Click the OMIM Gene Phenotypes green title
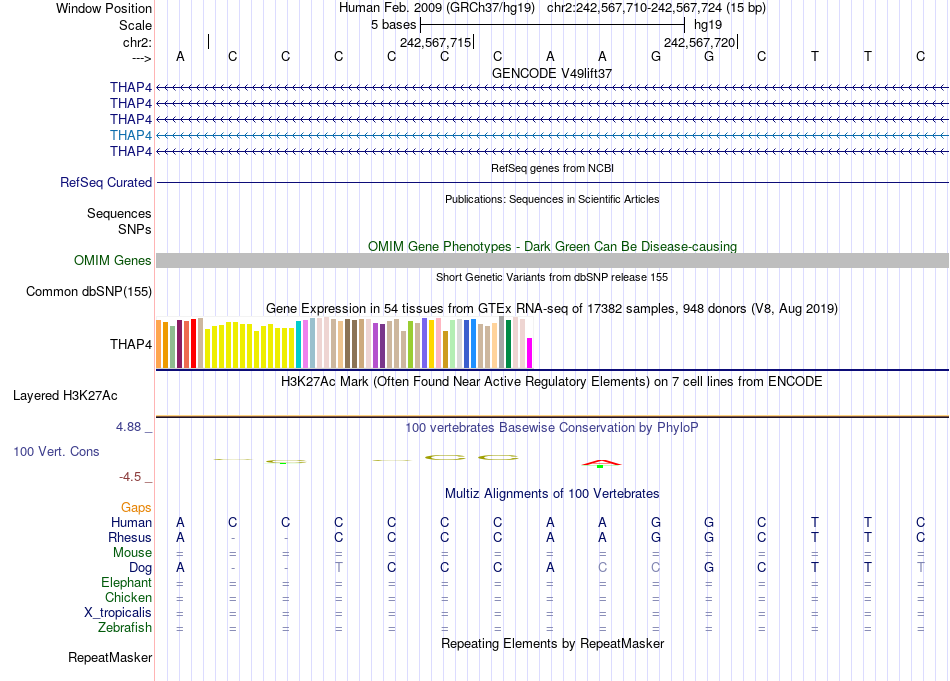950x681 pixels. (x=552, y=247)
